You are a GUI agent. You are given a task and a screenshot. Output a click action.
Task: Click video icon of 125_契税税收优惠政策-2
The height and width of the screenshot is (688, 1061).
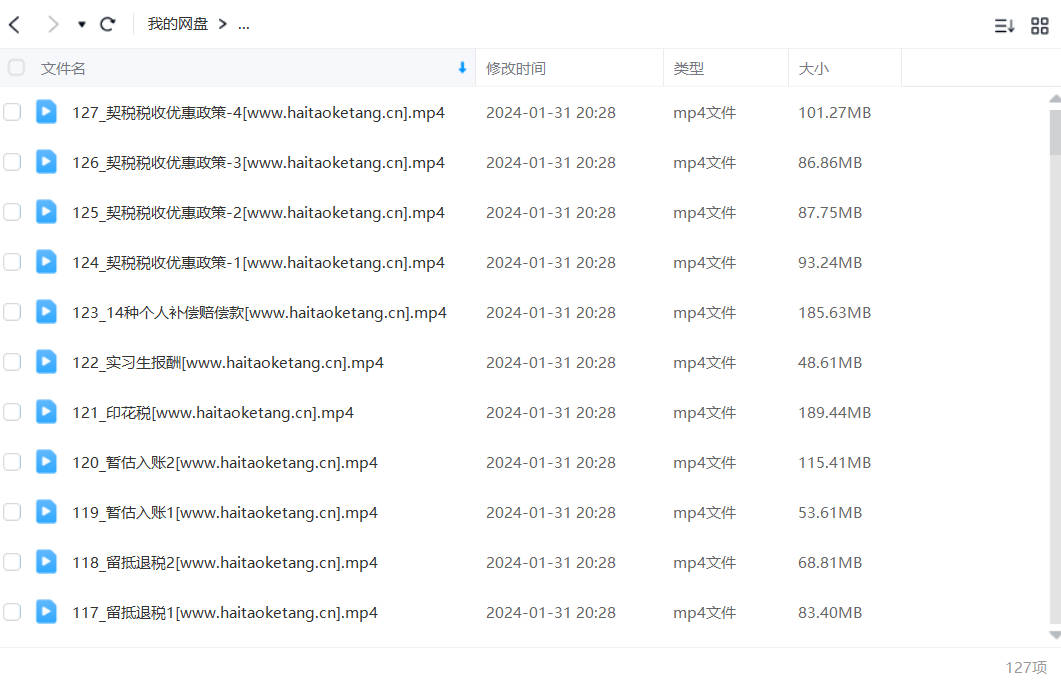[x=46, y=212]
